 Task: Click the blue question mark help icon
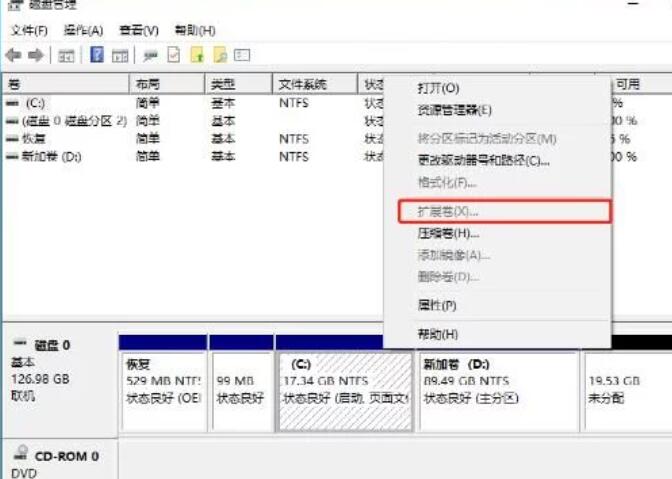[97, 55]
